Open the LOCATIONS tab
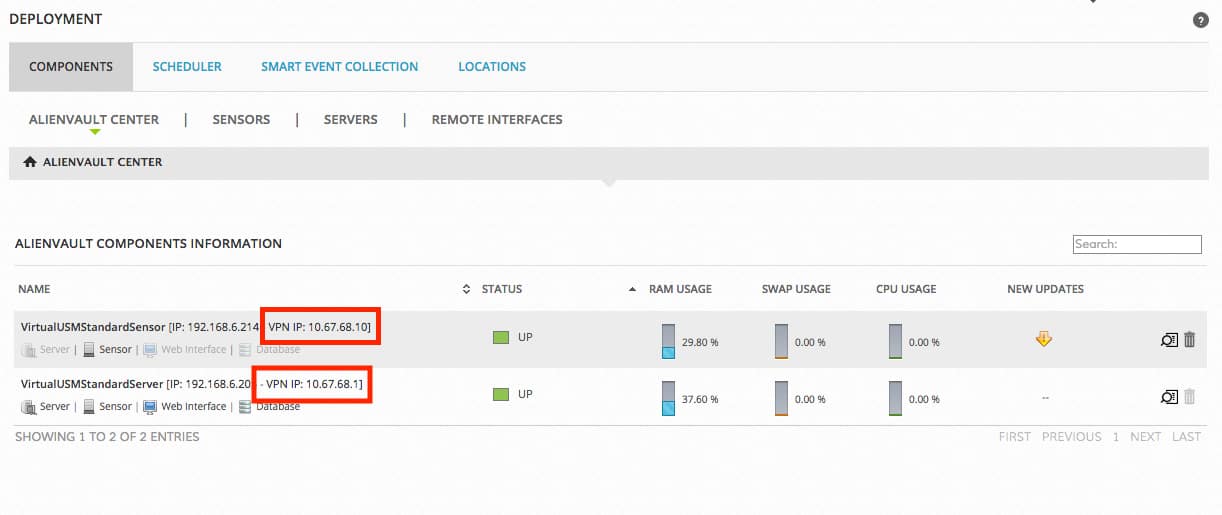This screenshot has height=515, width=1222. 492,67
